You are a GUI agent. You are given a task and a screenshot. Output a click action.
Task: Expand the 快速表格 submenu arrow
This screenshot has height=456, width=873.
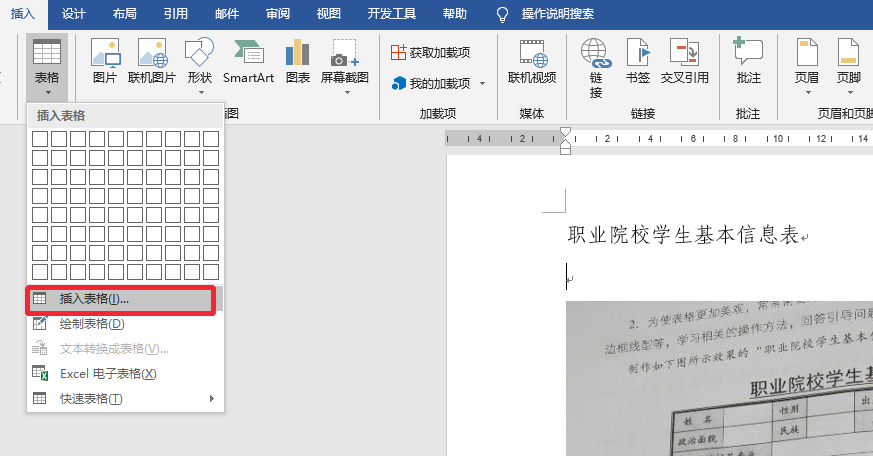click(x=212, y=399)
